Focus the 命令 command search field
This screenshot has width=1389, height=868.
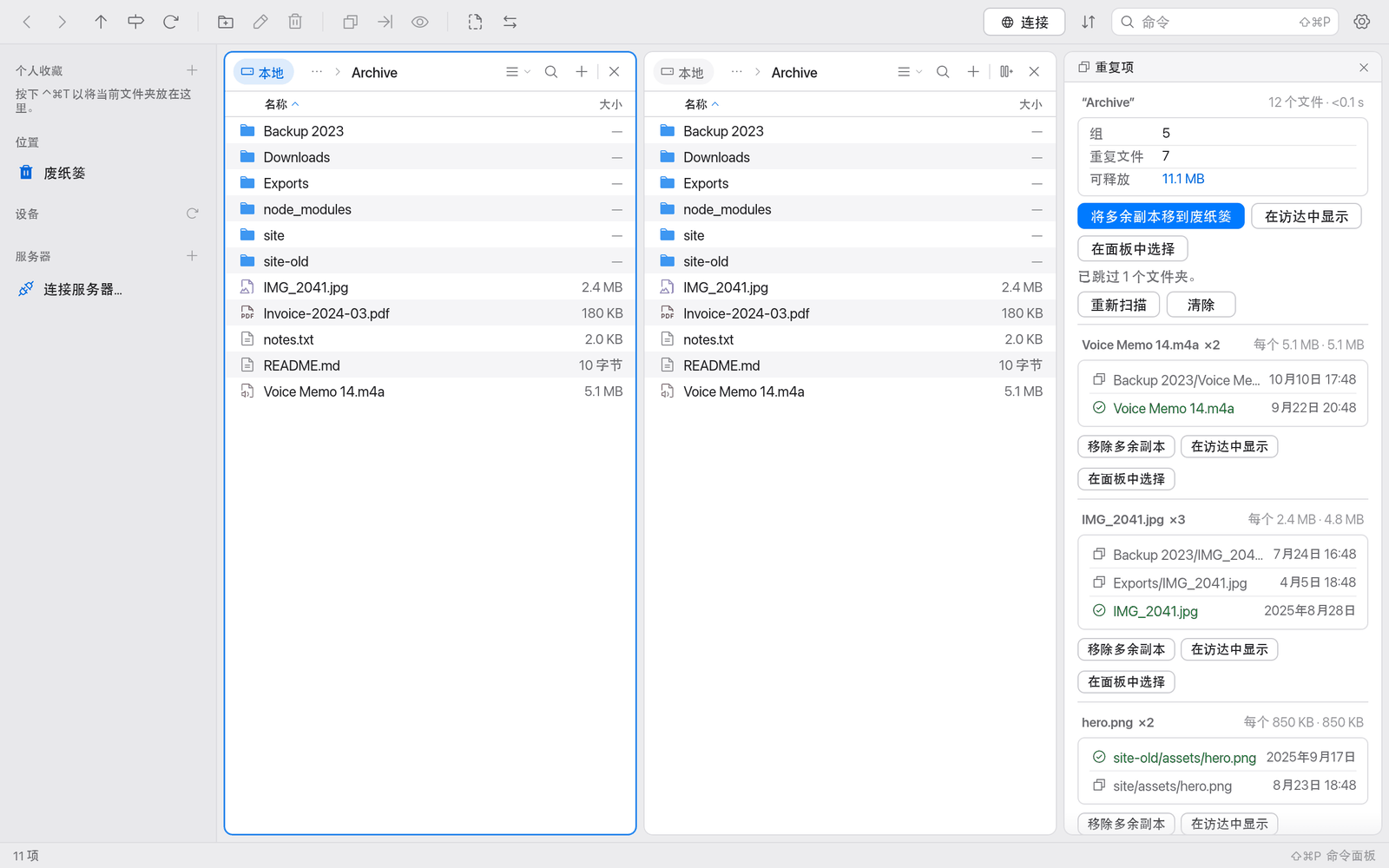click(1224, 22)
